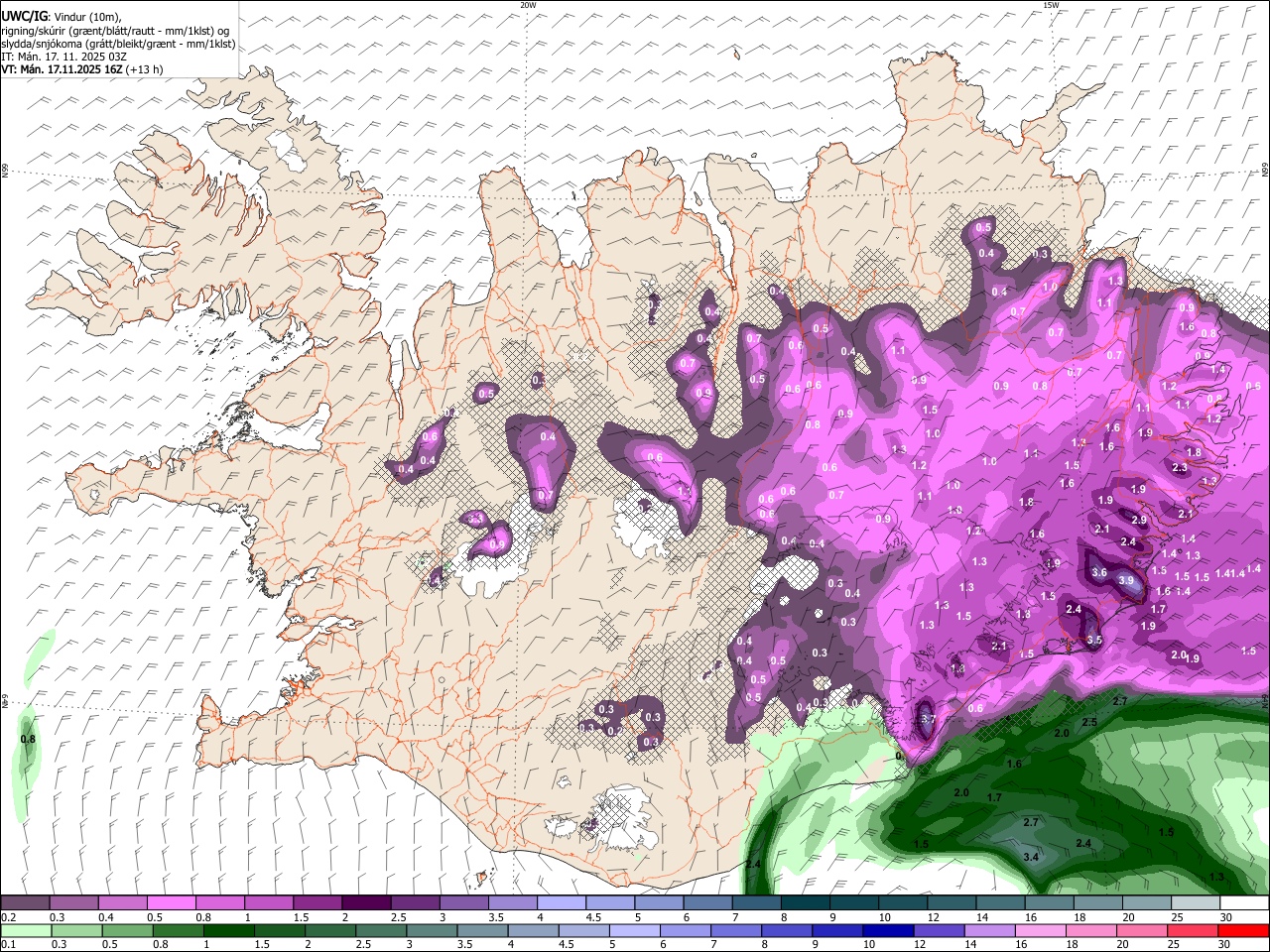
Task: Click the '15W' longitude label
Action: coord(1051,5)
